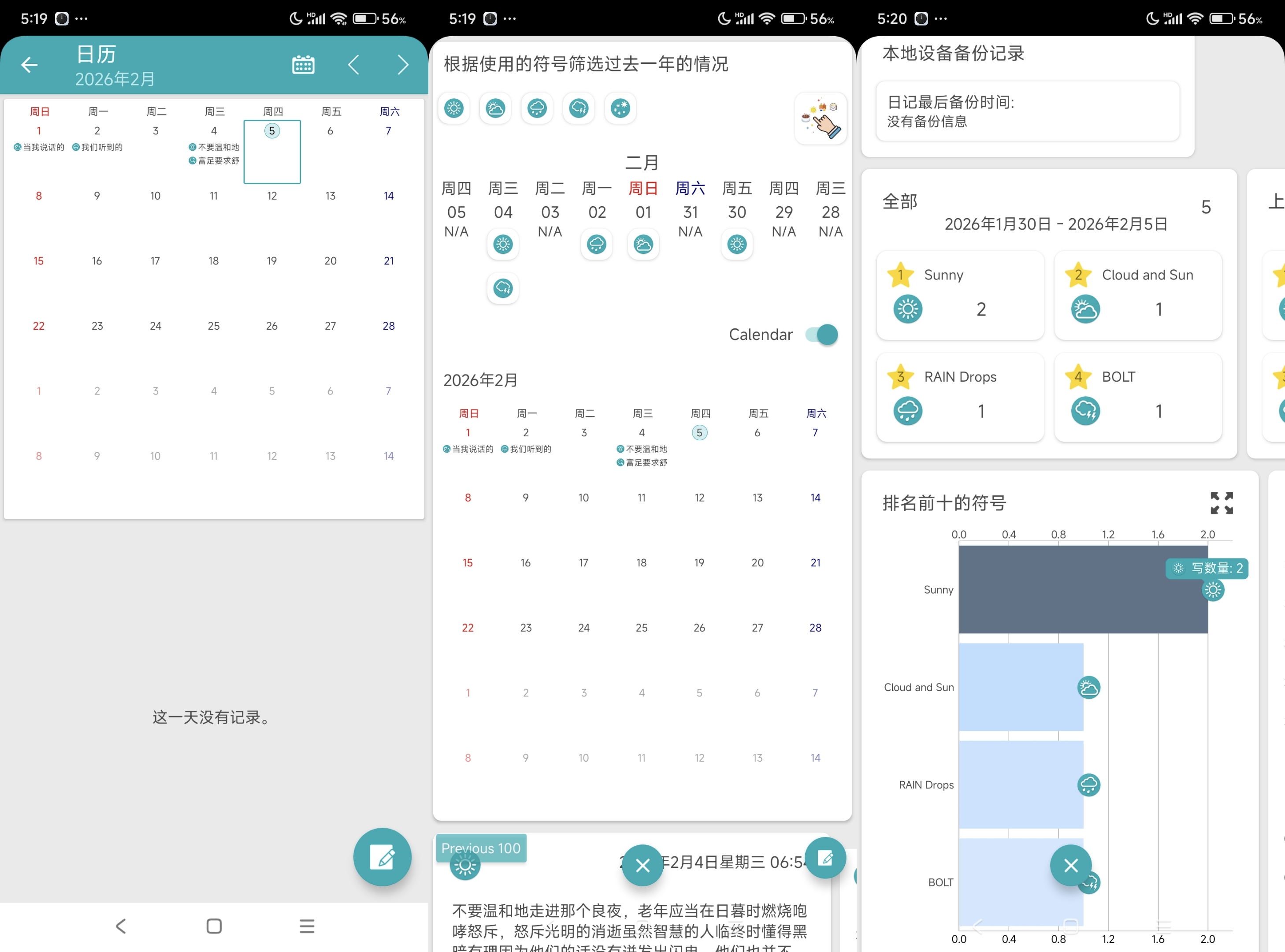The height and width of the screenshot is (952, 1285).
Task: Open the BOLT stat card
Action: 1137,397
